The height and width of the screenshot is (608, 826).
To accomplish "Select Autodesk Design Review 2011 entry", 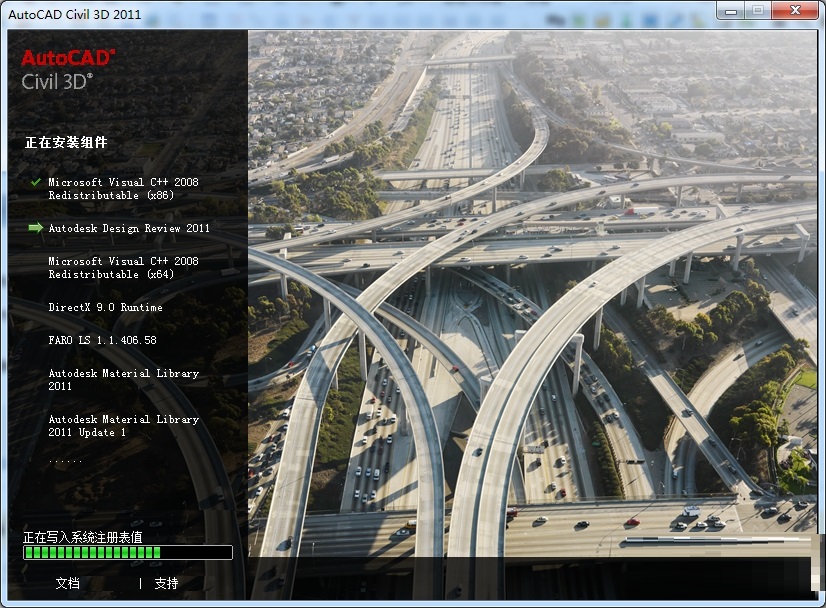I will 129,228.
